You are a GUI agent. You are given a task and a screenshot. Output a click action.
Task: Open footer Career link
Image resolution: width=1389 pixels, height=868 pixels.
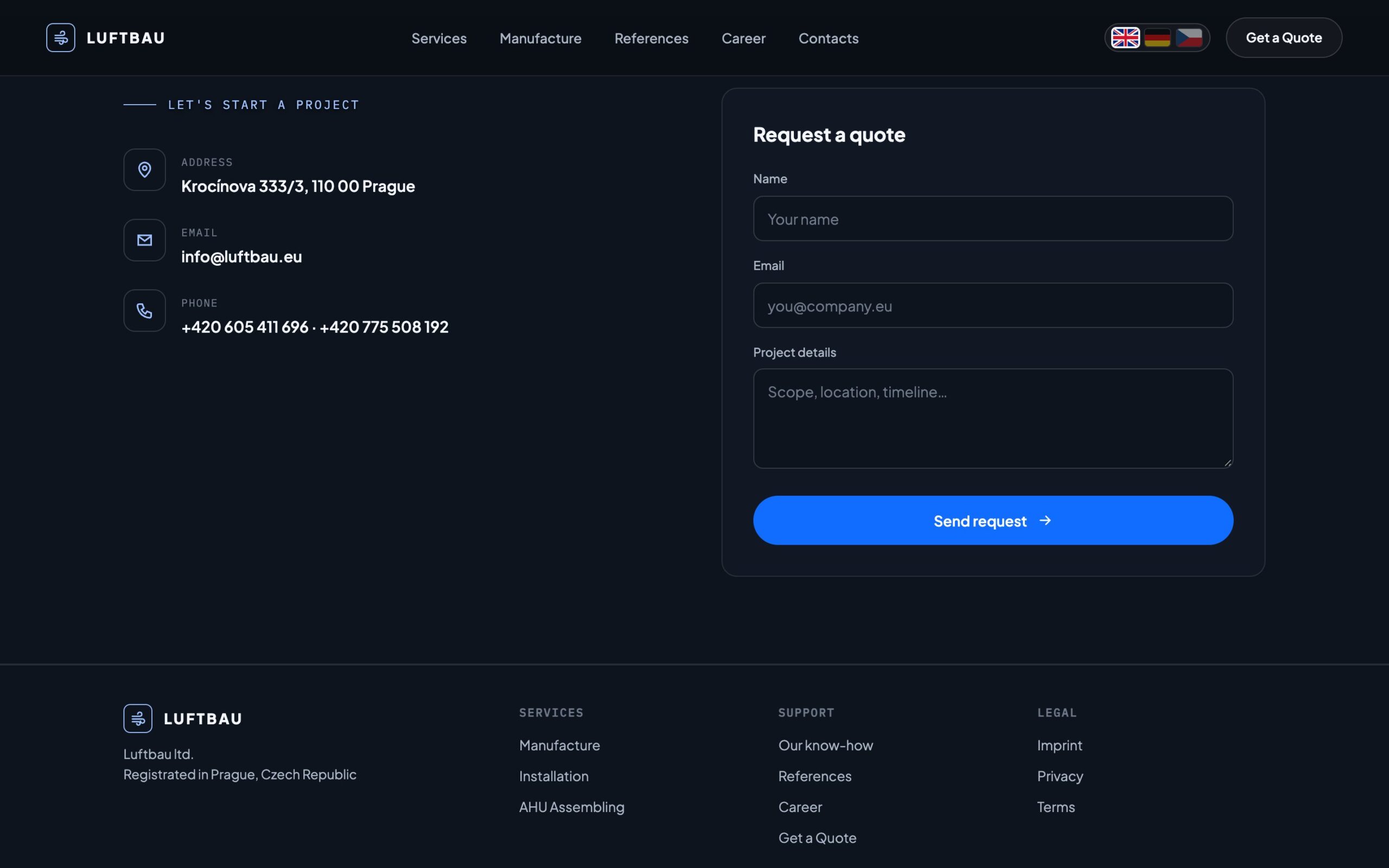(800, 807)
